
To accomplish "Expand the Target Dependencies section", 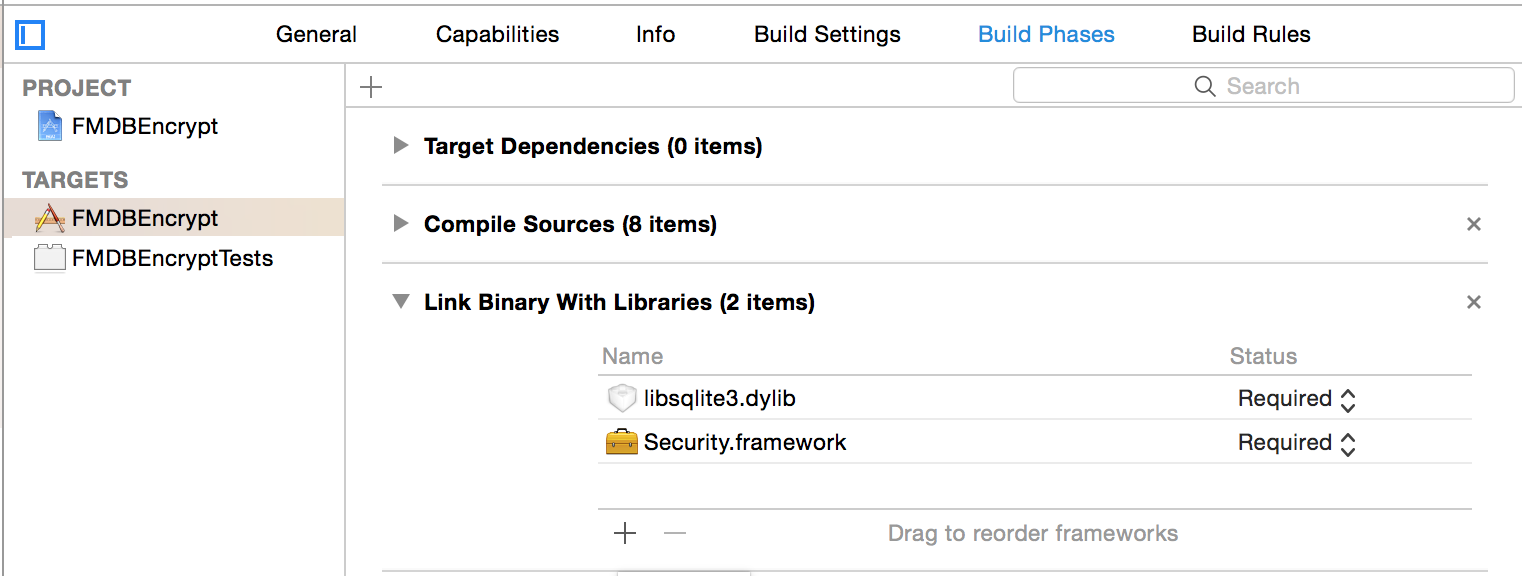I will pos(401,146).
